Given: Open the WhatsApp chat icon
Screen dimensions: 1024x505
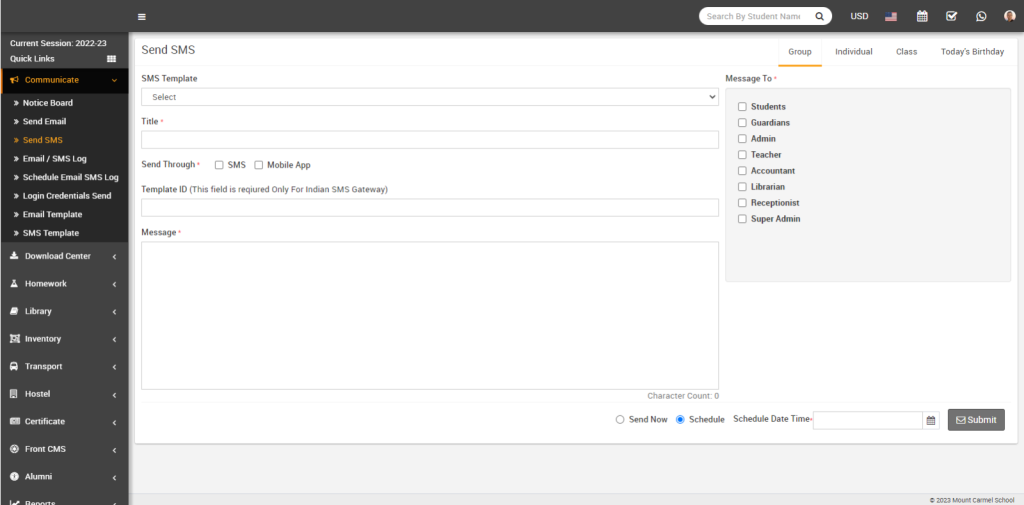Looking at the screenshot, I should pyautogui.click(x=982, y=16).
